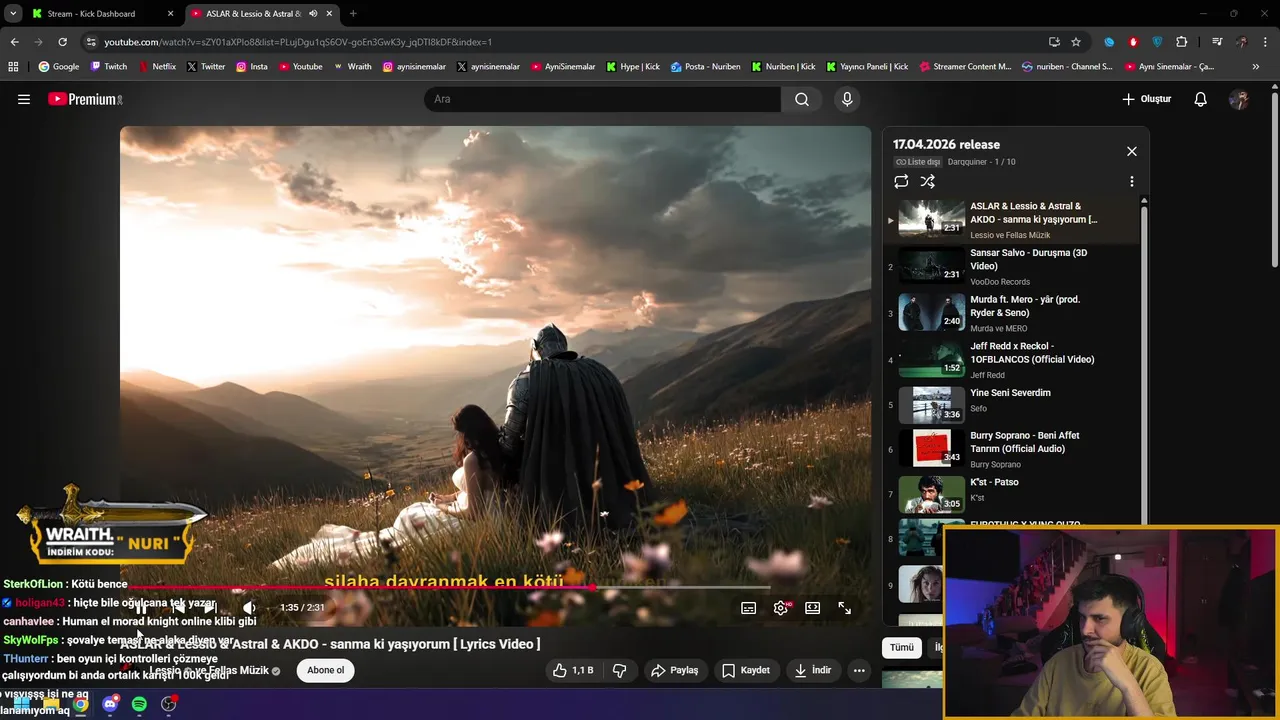Viewport: 1280px width, 720px height.
Task: Open the Streamer Content M... bookmark
Action: [x=965, y=67]
